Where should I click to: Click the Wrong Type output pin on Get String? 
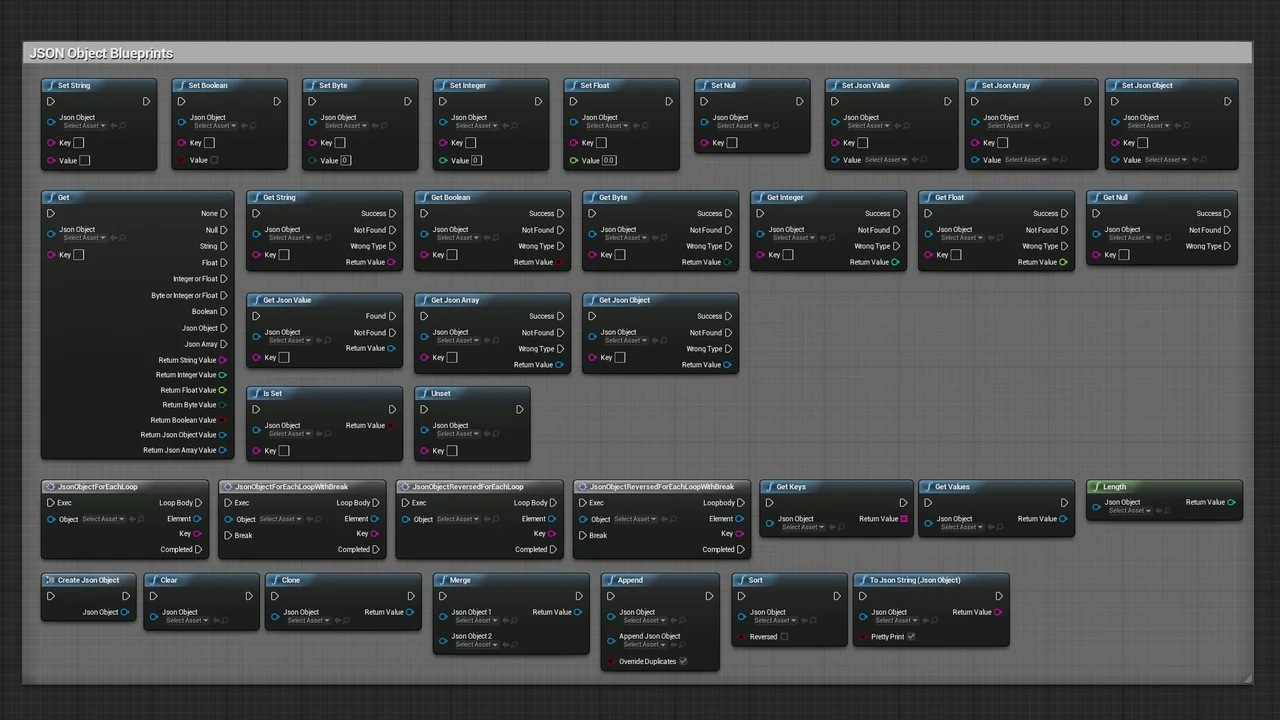coord(392,246)
